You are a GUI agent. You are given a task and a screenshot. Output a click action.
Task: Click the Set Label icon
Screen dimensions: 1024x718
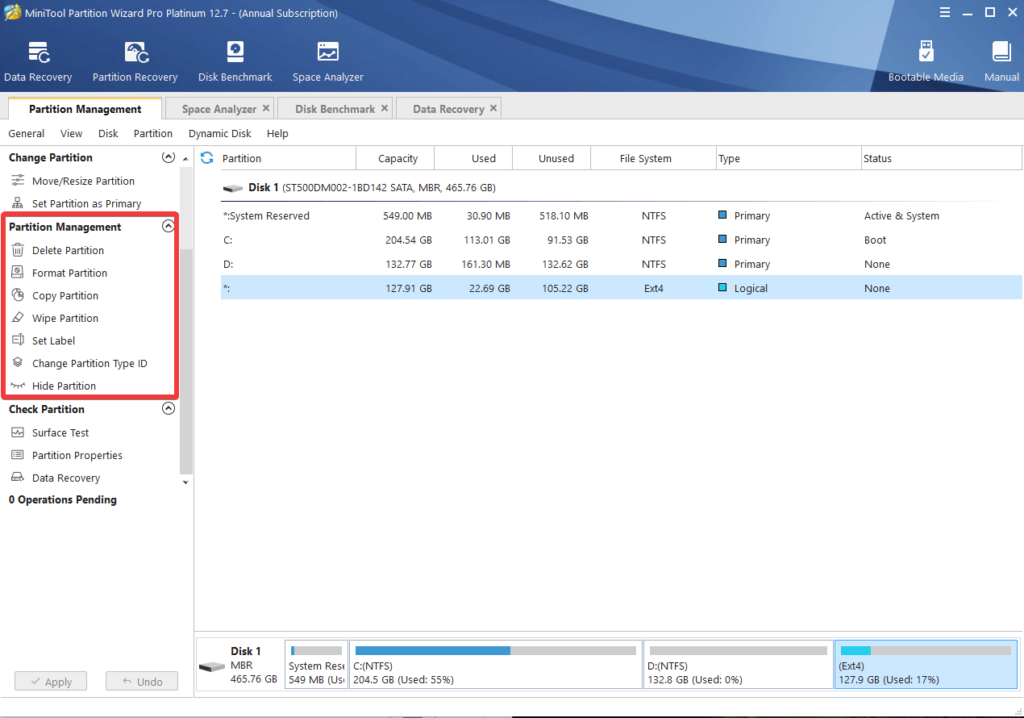click(x=18, y=340)
